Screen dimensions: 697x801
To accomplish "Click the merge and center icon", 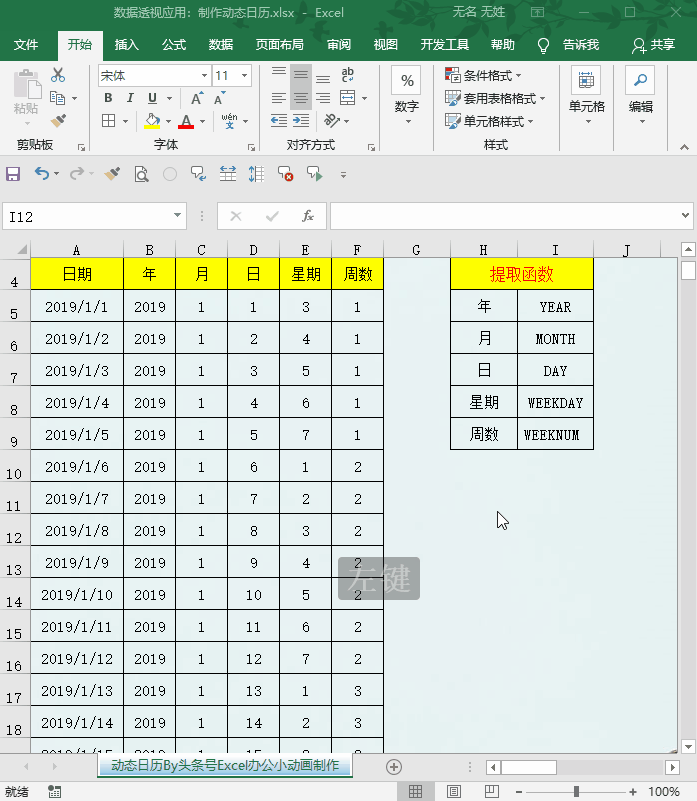I will (x=347, y=98).
